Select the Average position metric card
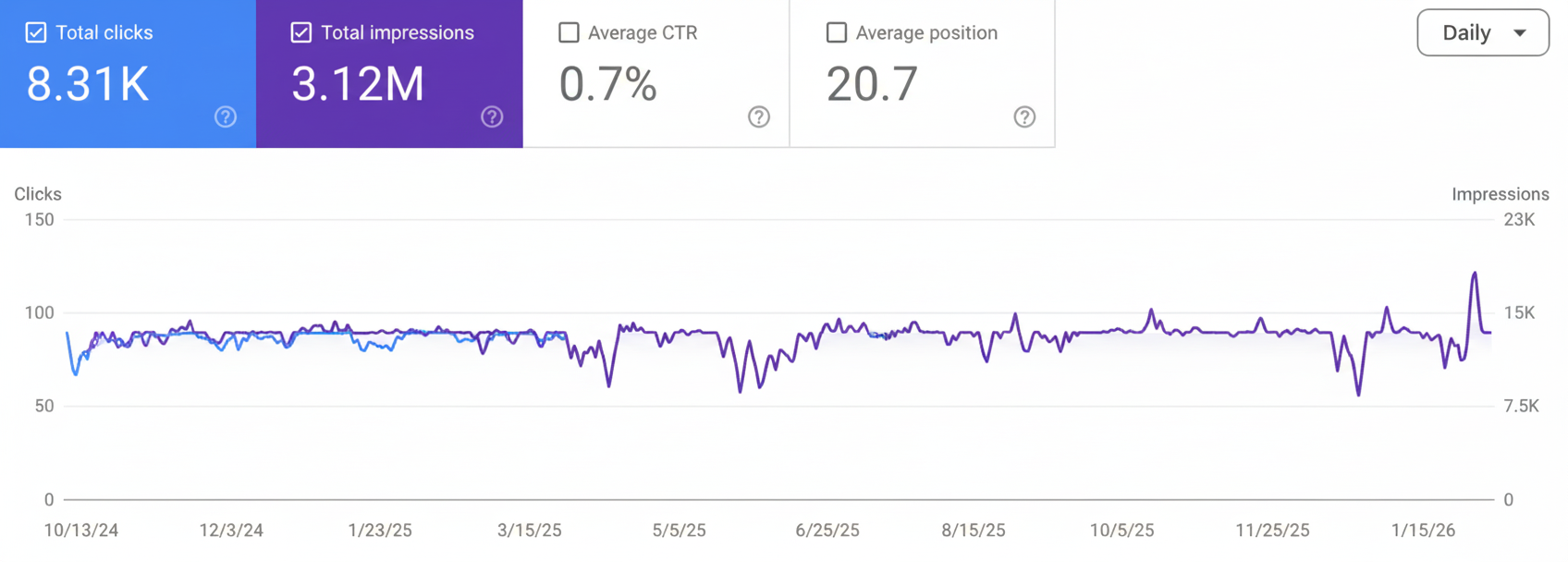The width and height of the screenshot is (1568, 562). (920, 74)
